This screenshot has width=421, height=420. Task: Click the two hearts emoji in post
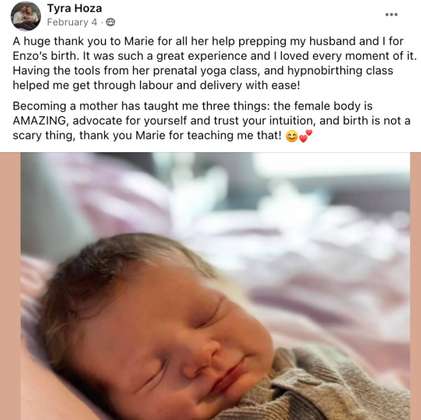306,136
